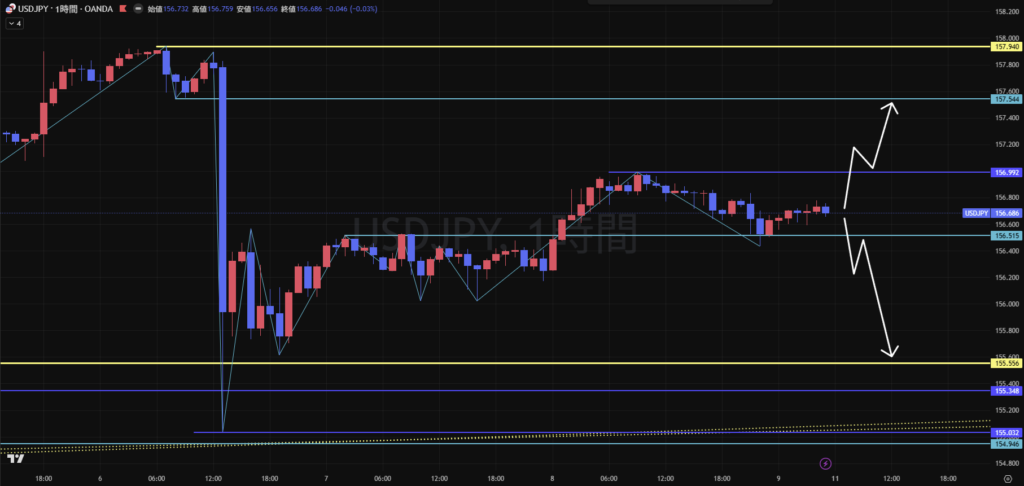
Task: Click the yellow 157.940 price label
Action: [x=1006, y=47]
